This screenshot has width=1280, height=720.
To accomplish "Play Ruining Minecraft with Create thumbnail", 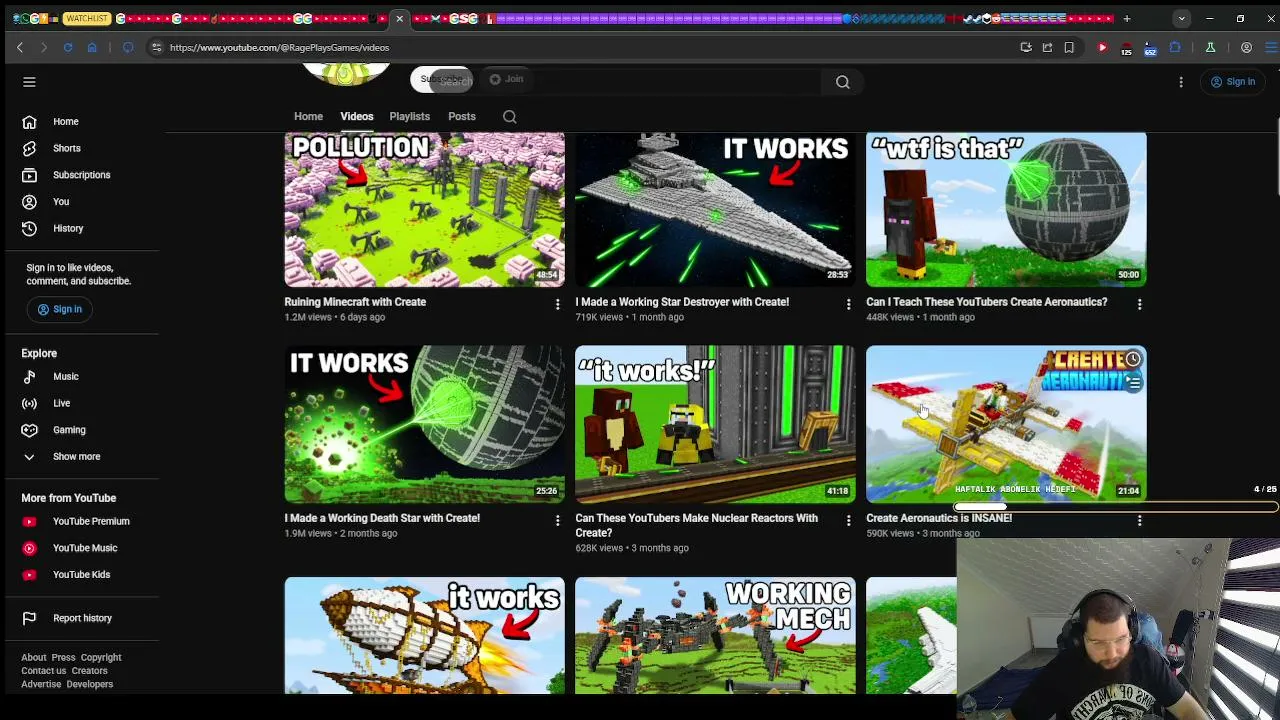I will (x=424, y=209).
